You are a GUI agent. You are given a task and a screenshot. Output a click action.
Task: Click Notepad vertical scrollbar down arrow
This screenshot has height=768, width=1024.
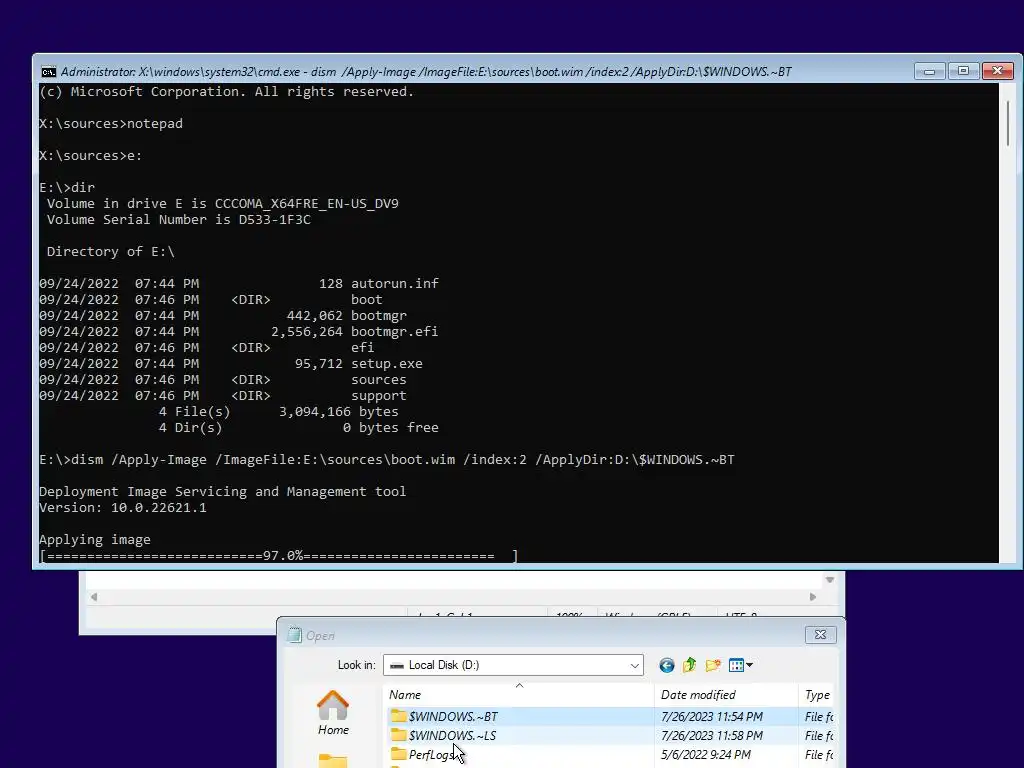[x=829, y=580]
